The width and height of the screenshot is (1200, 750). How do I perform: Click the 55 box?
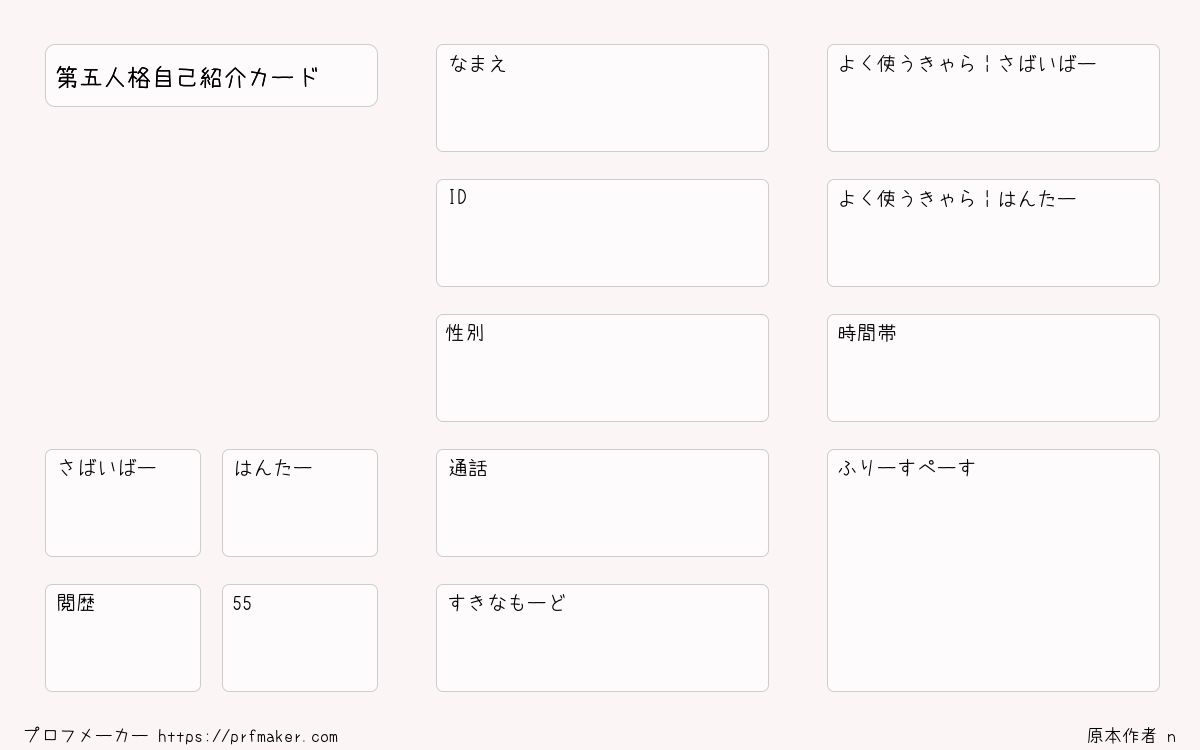click(x=300, y=638)
